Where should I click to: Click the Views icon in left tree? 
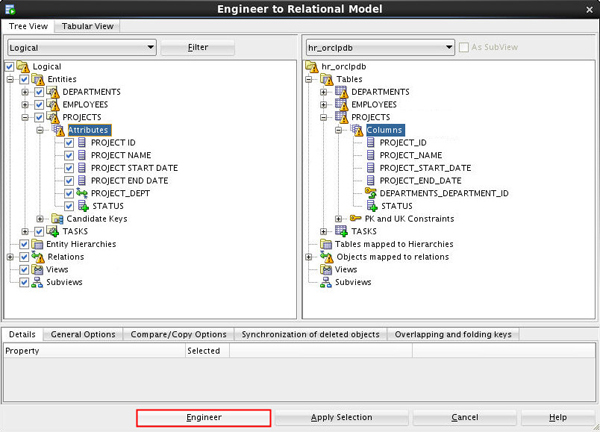coord(38,270)
